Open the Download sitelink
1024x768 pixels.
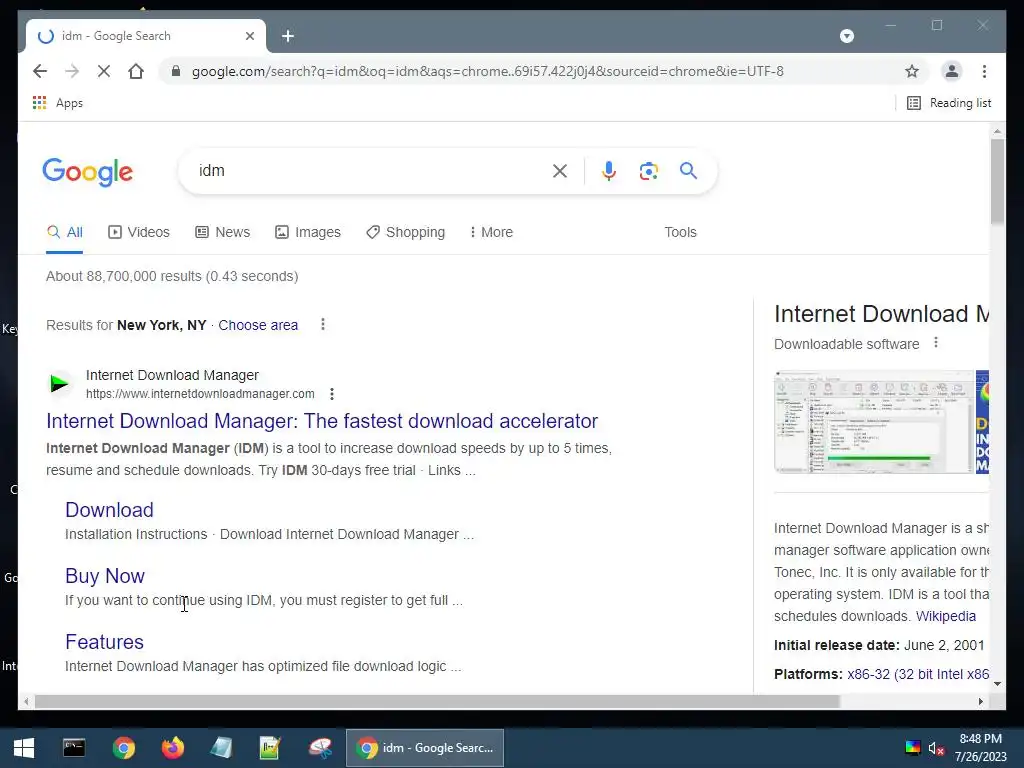click(x=109, y=510)
